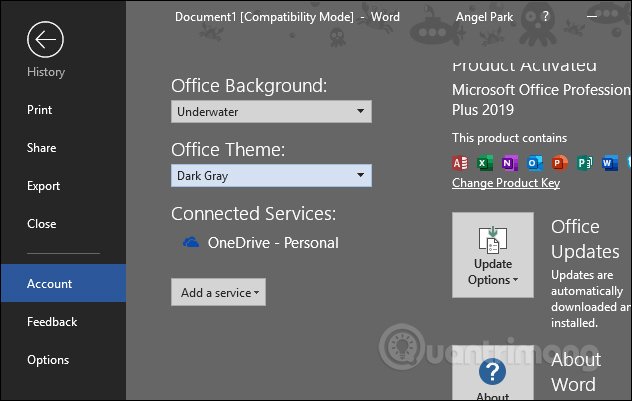Click the Publisher app icon

(x=585, y=163)
